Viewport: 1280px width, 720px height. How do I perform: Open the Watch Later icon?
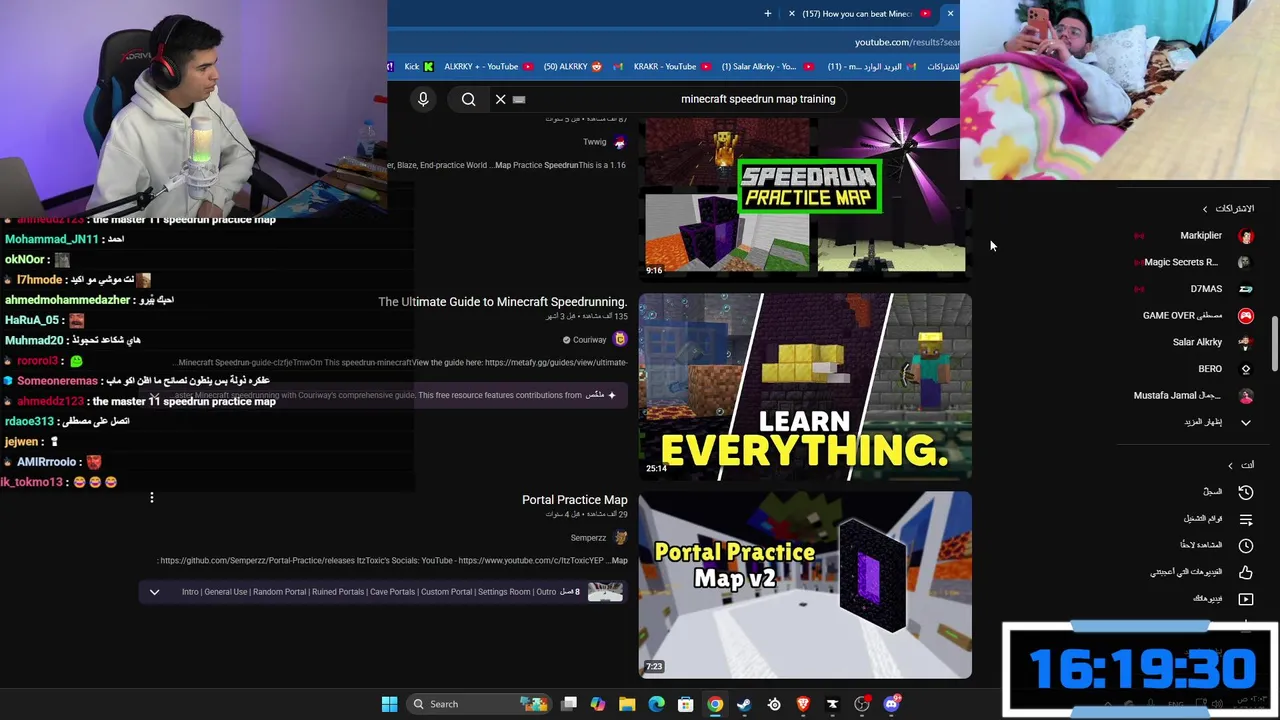tap(1246, 545)
